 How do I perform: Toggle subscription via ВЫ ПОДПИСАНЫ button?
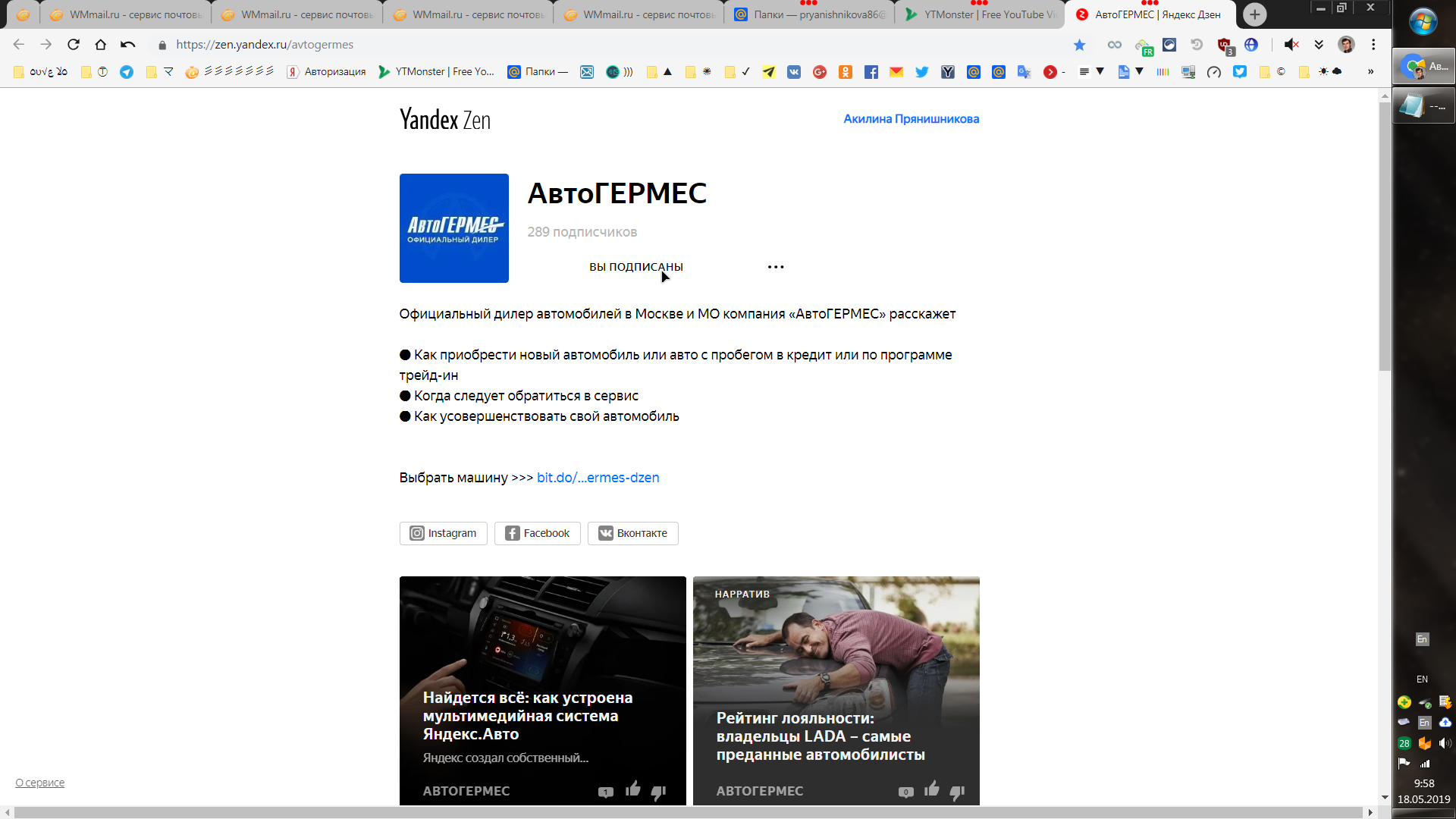coord(635,267)
